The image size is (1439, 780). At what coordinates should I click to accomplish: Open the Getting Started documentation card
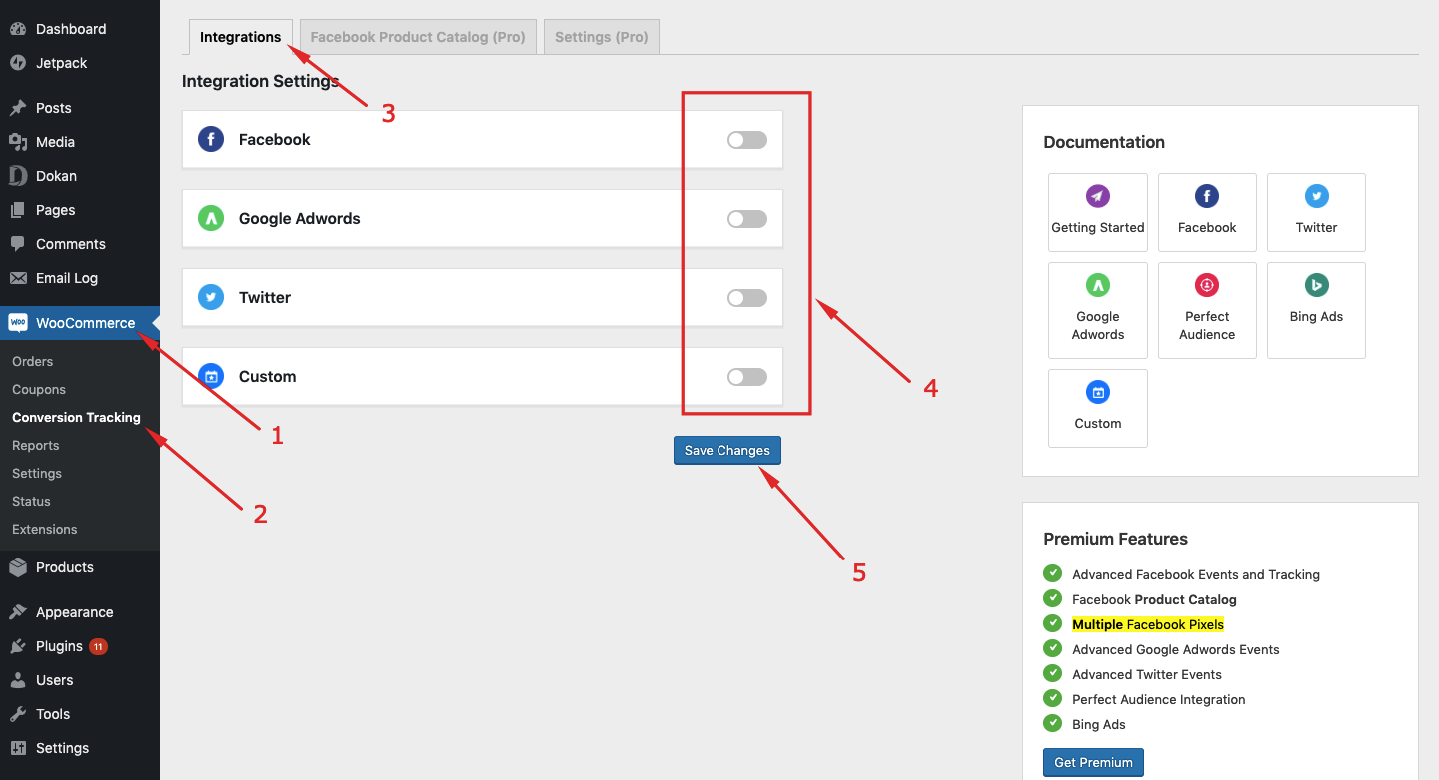(x=1097, y=212)
